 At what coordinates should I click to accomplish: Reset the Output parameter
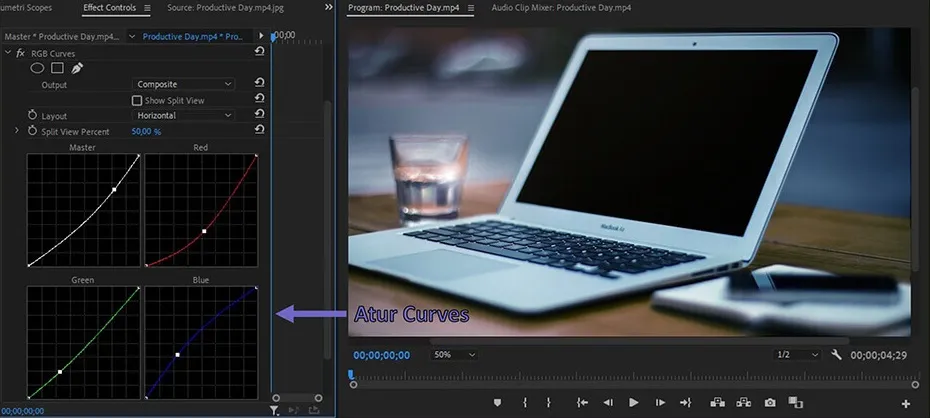(x=259, y=82)
